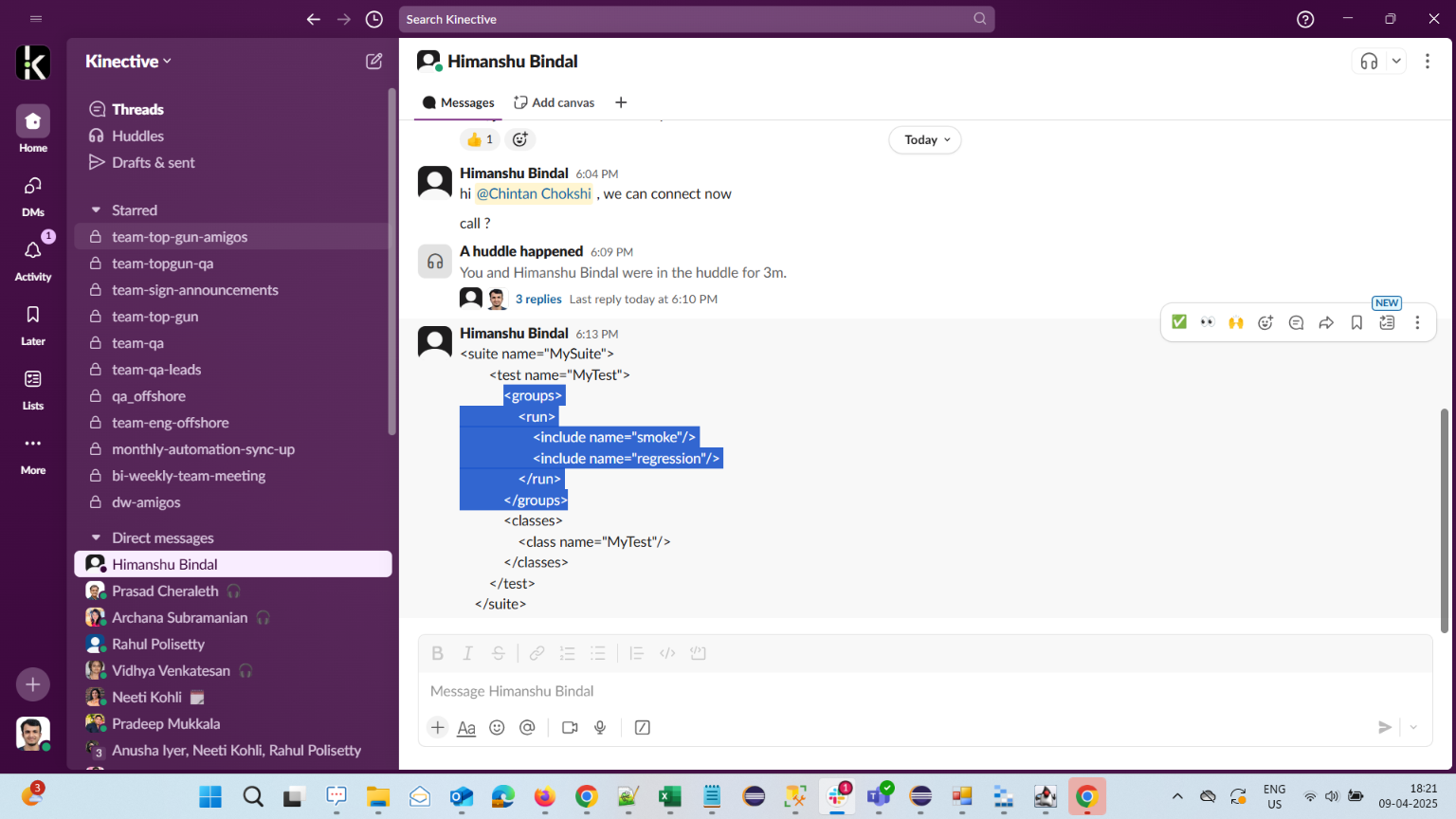
Task: Click the Search Kinective bar
Action: click(x=697, y=19)
